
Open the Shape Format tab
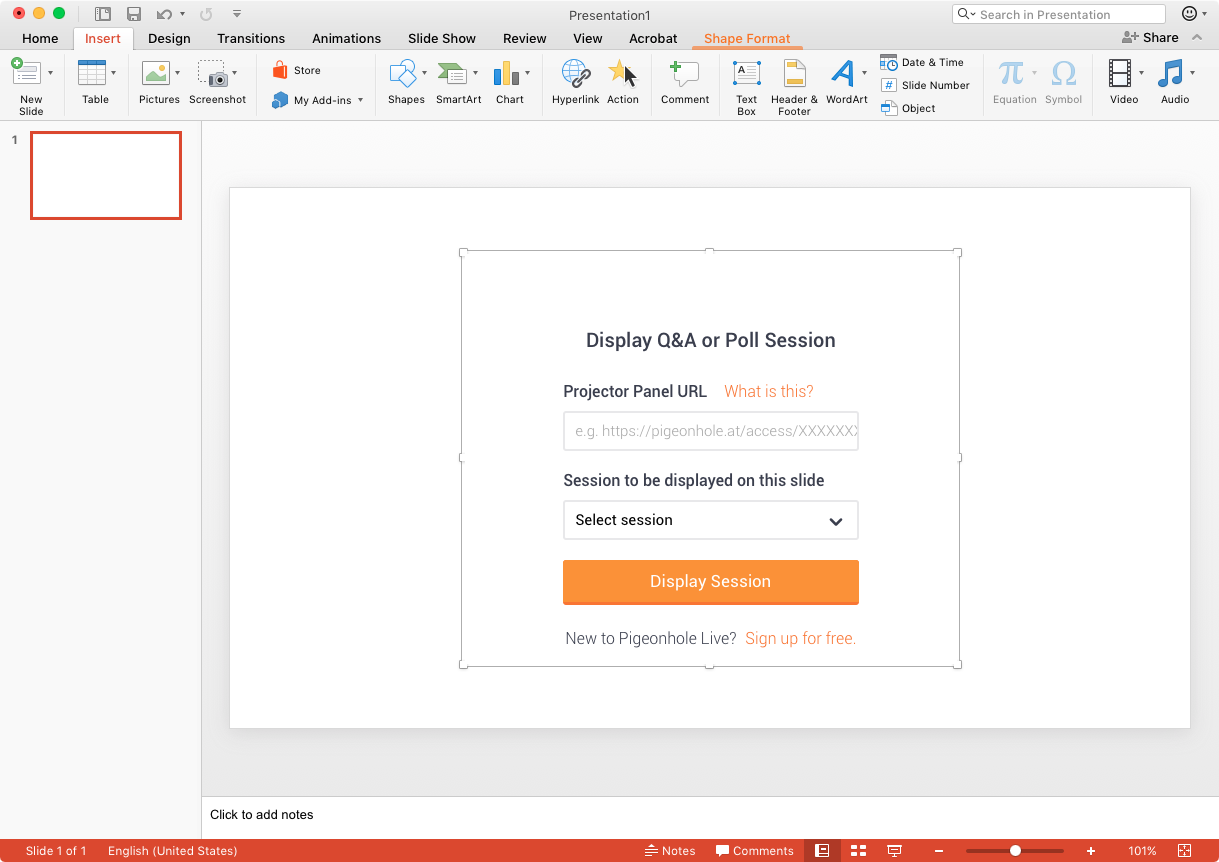pos(747,39)
